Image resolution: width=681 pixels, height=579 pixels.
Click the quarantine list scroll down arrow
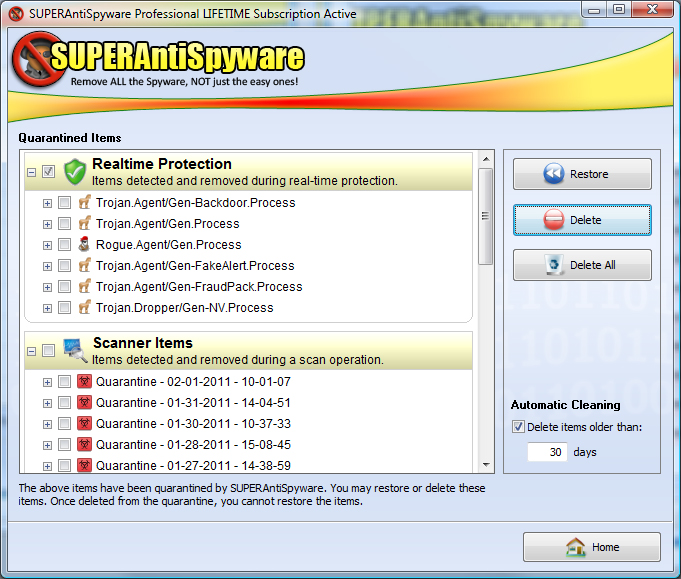486,465
